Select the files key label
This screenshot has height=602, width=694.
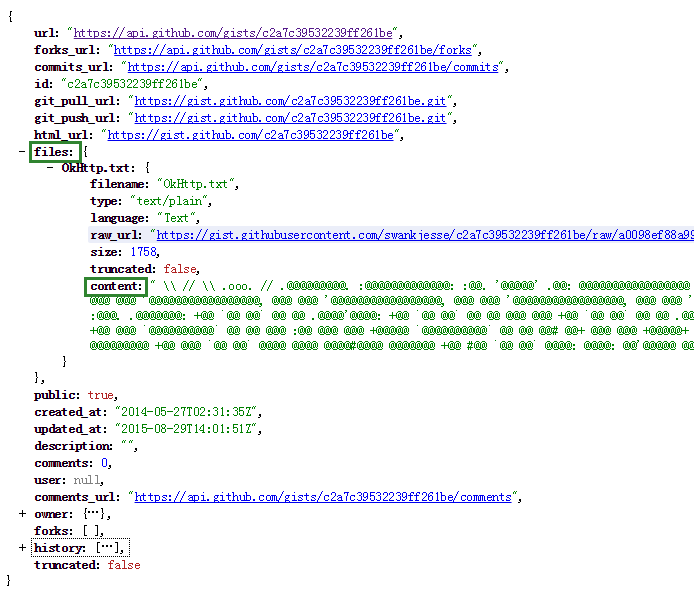pyautogui.click(x=54, y=152)
